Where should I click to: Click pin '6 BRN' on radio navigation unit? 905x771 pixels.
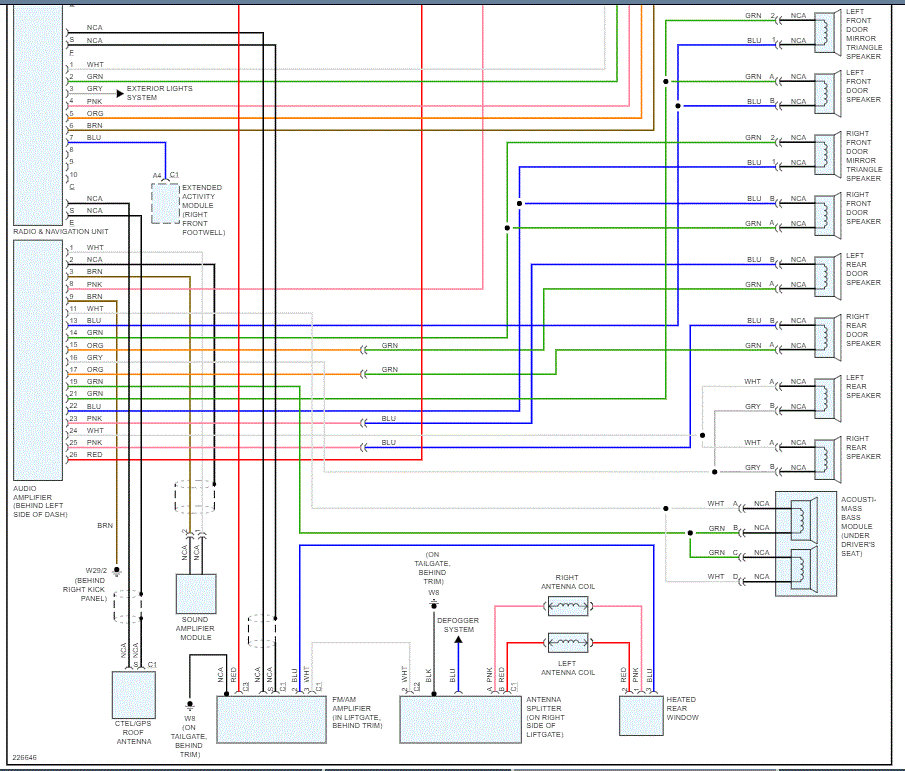86,125
